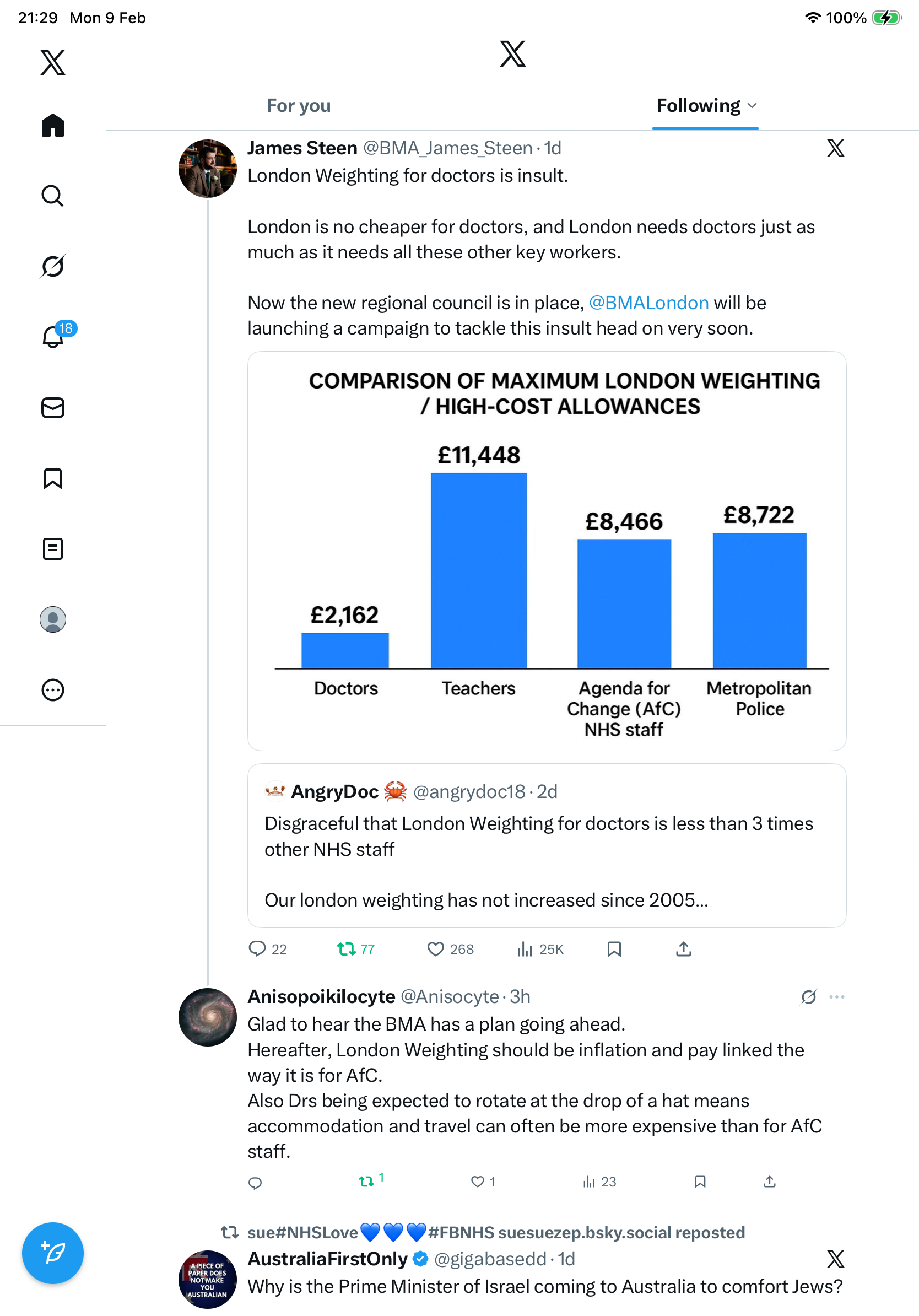Open the Lists icon in sidebar
Image resolution: width=919 pixels, height=1316 pixels.
pos(53,548)
